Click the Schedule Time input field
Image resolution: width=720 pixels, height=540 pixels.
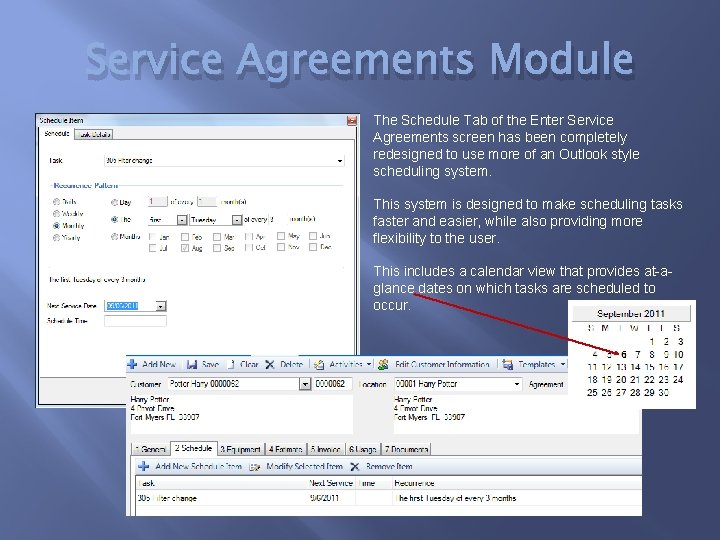[x=135, y=321]
